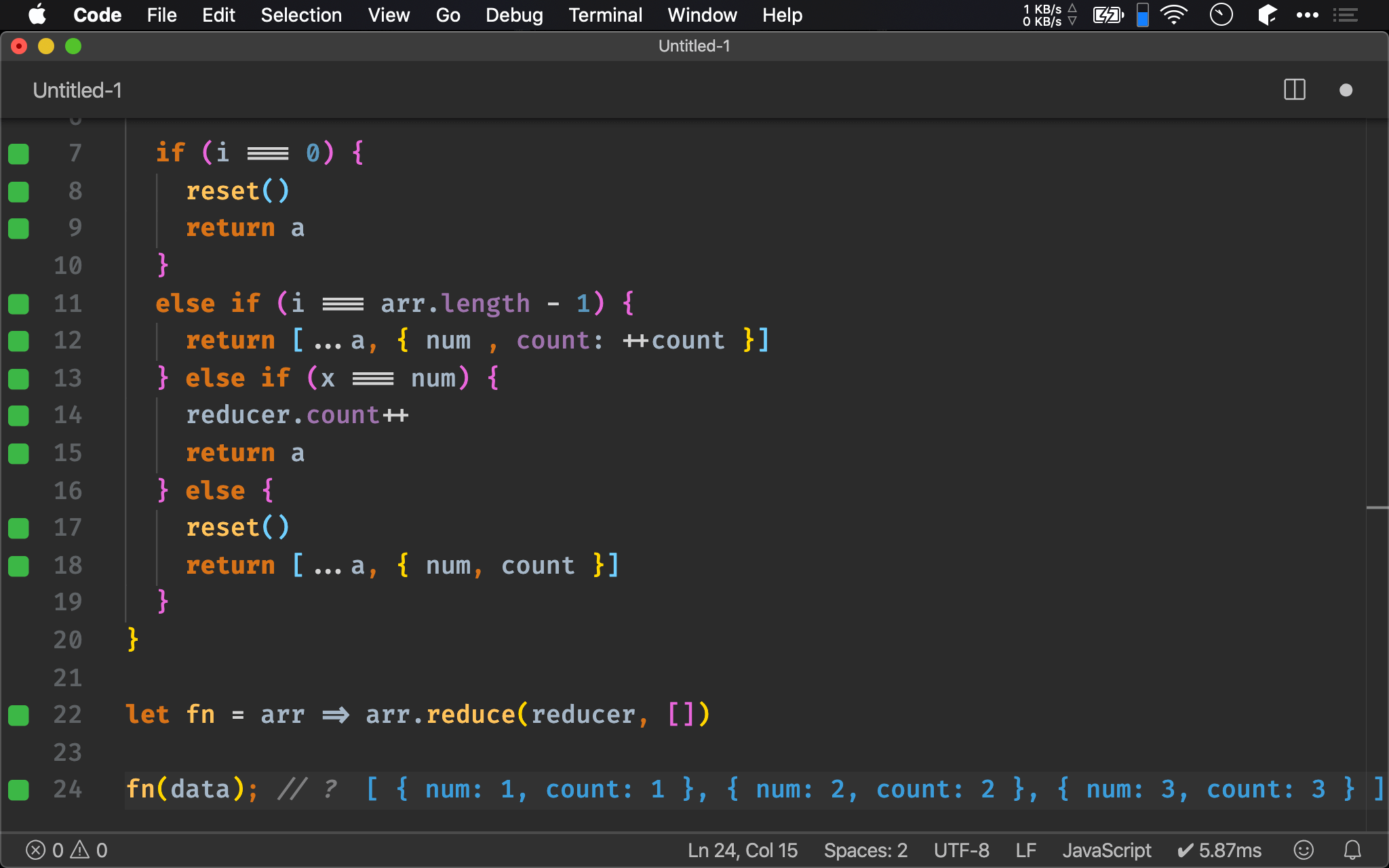Open the JavaScript language mode selector

[x=1106, y=850]
